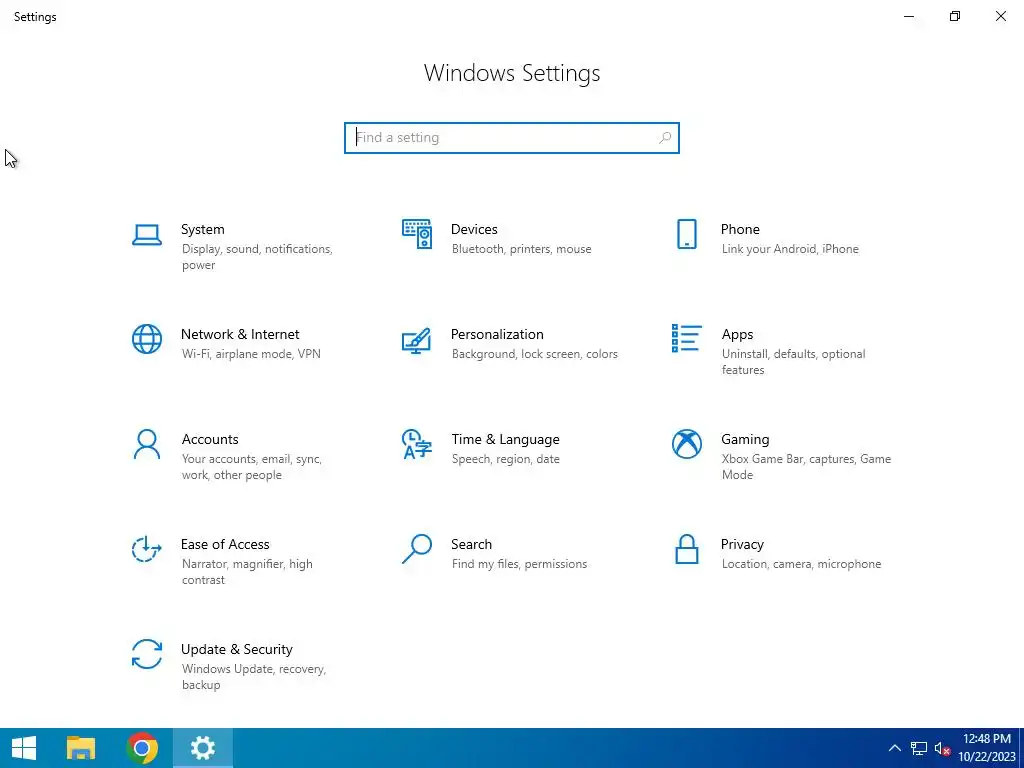Click the Search category title

[472, 544]
